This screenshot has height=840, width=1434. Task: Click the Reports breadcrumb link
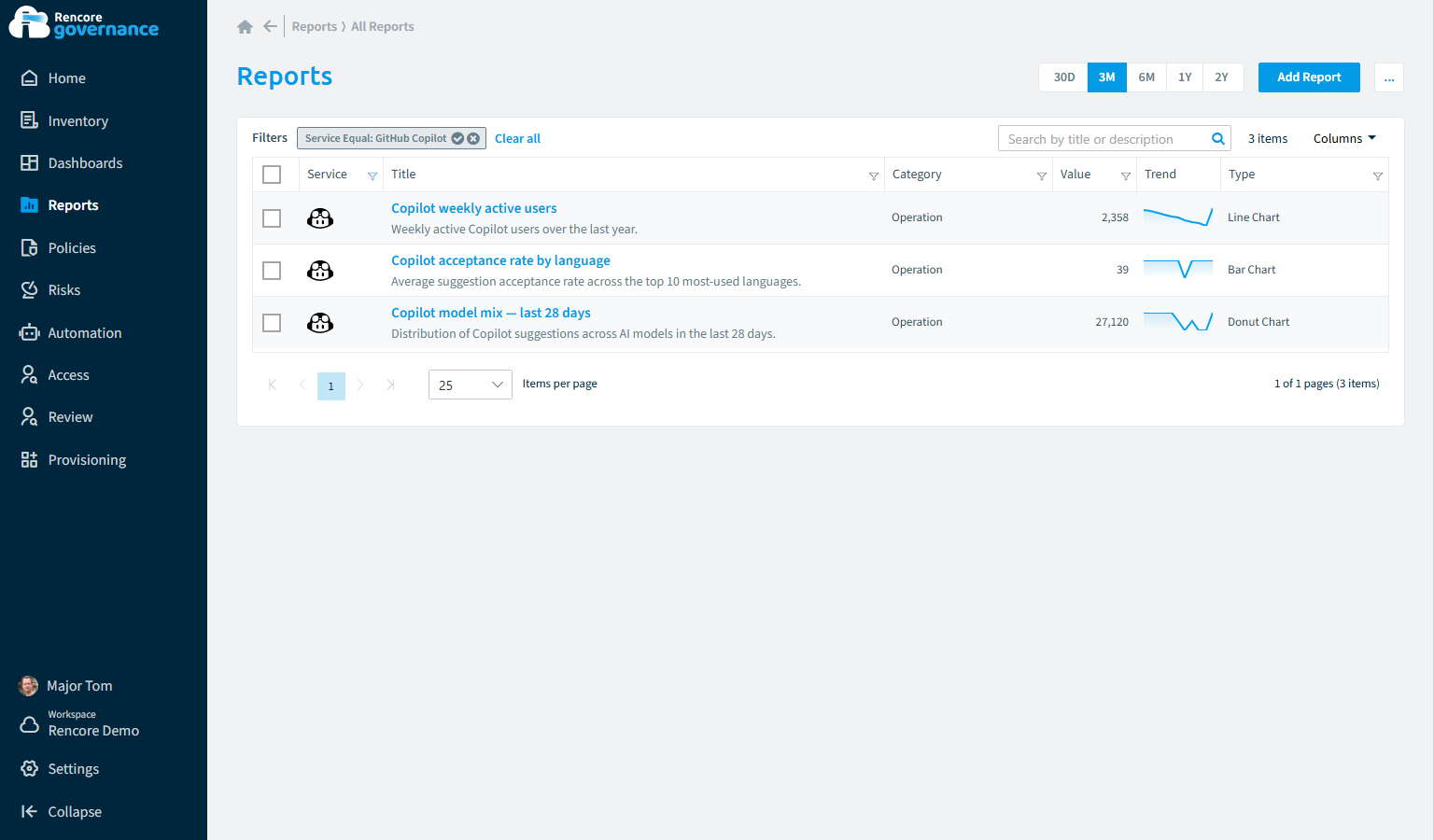(315, 27)
